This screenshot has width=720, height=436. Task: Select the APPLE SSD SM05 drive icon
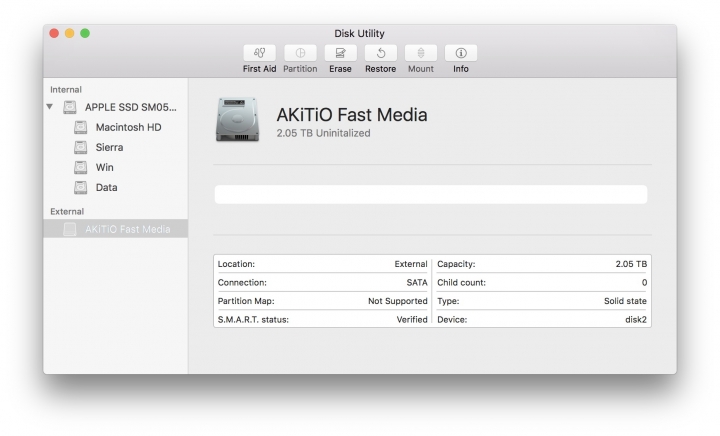(70, 107)
